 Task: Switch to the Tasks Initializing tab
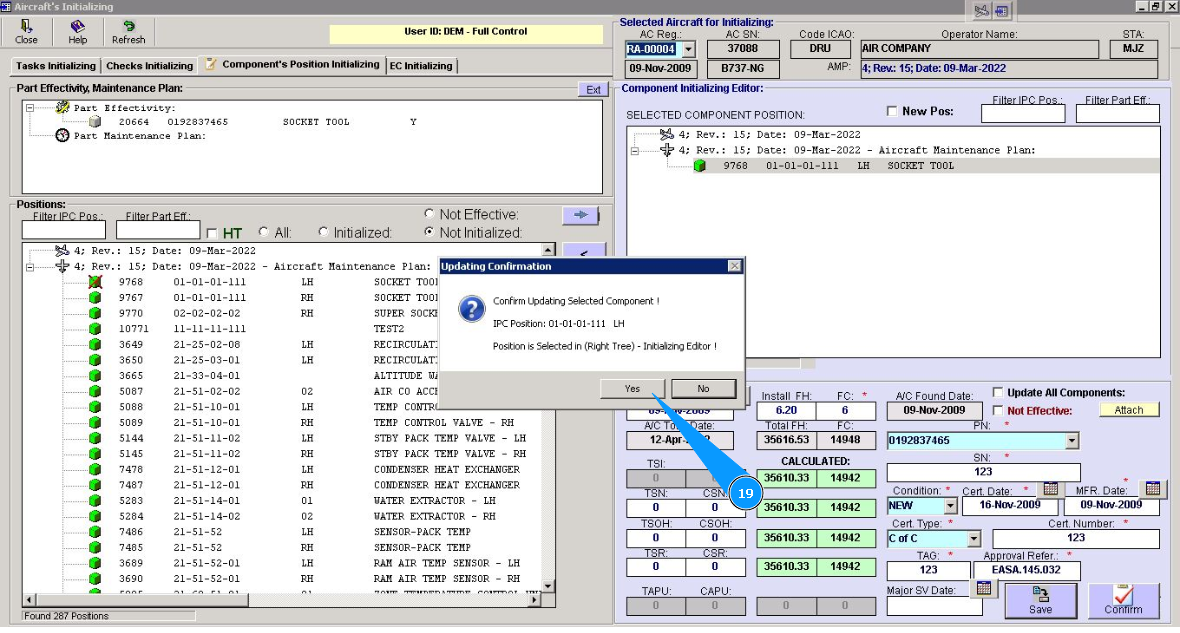coord(56,66)
